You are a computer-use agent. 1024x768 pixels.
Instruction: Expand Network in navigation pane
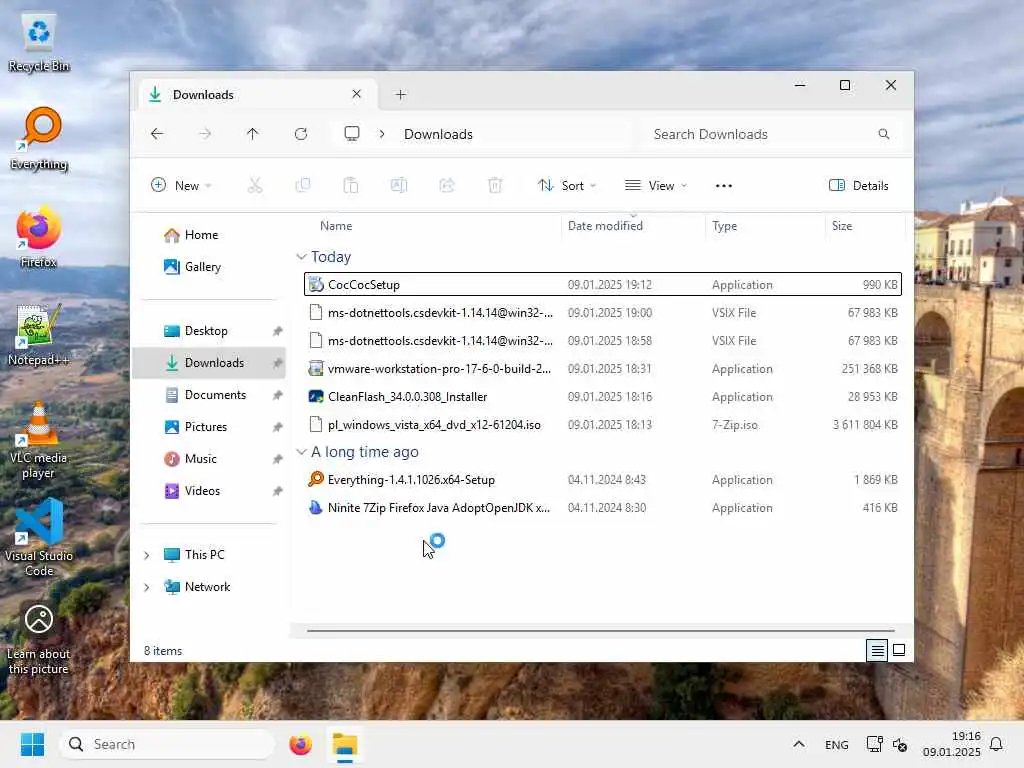[x=147, y=587]
